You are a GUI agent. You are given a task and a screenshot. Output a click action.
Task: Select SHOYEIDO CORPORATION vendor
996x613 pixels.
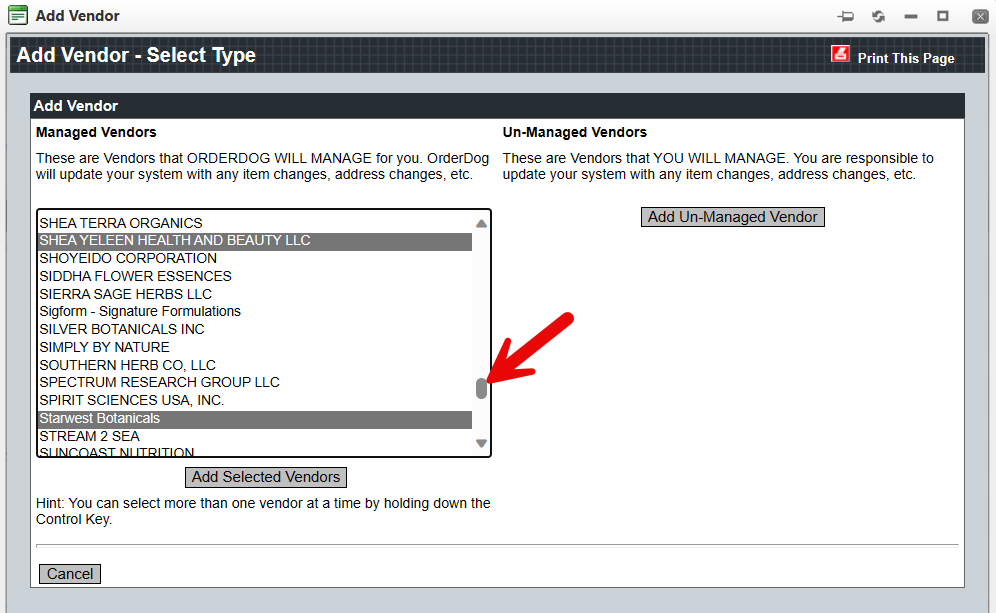[x=255, y=259]
